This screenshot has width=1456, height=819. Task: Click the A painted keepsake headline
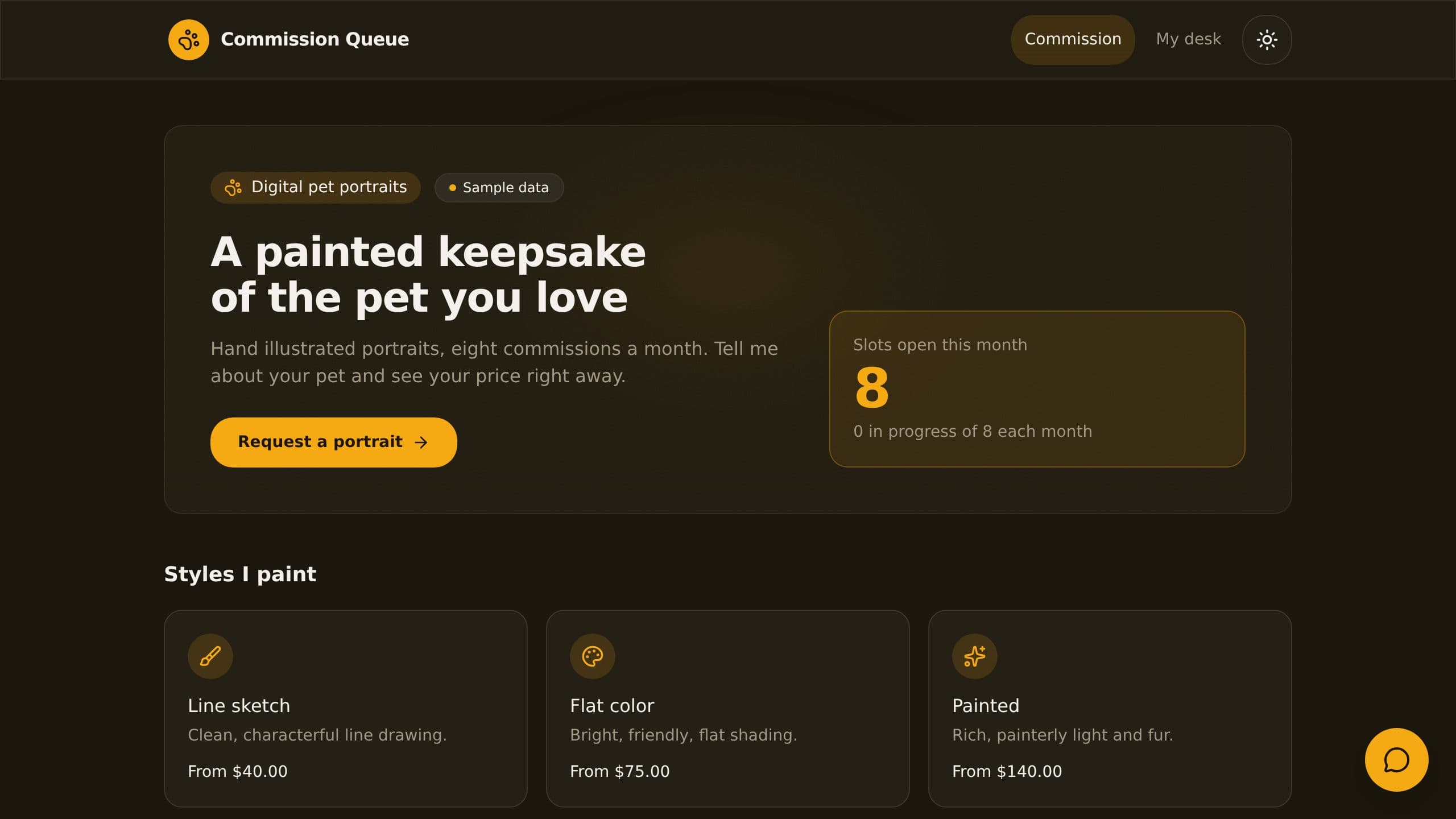pyautogui.click(x=428, y=275)
